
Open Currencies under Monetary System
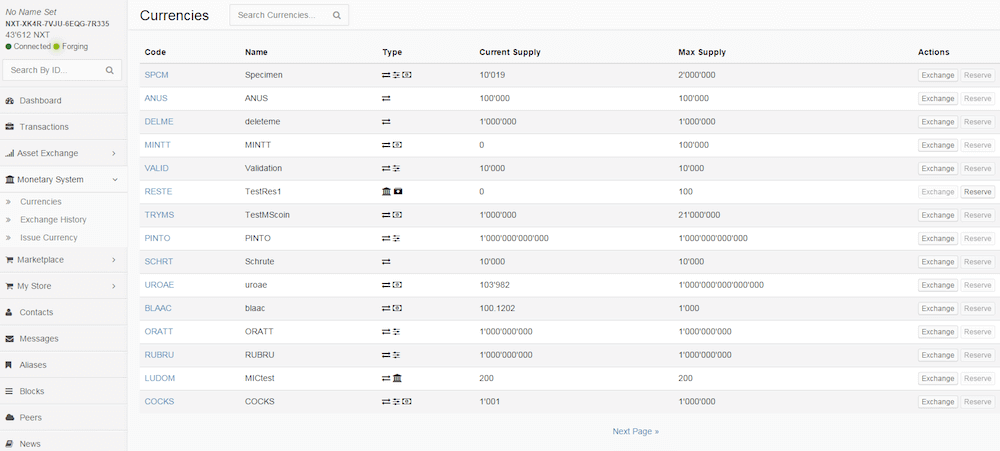(x=41, y=202)
